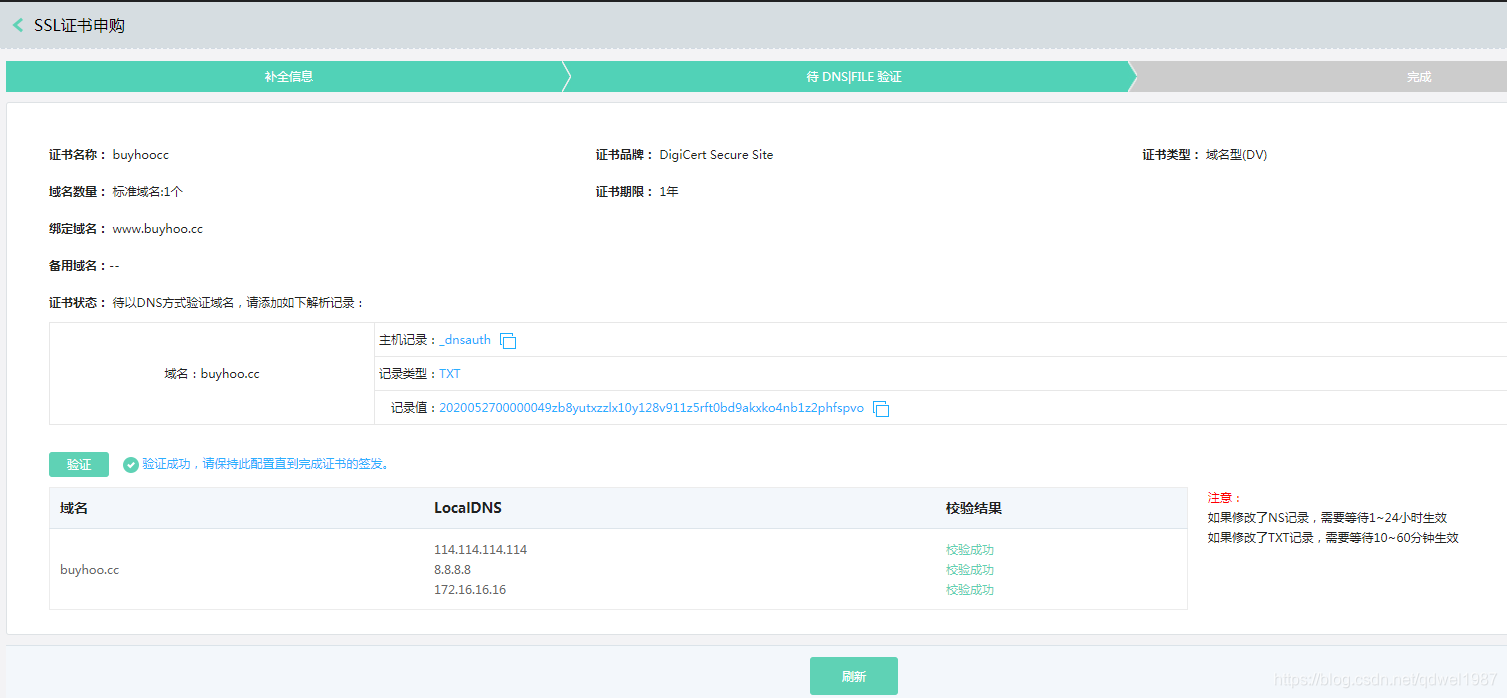Click certificate type 域名型(DV)
Screen dimensions: 1507x698
tap(1236, 155)
